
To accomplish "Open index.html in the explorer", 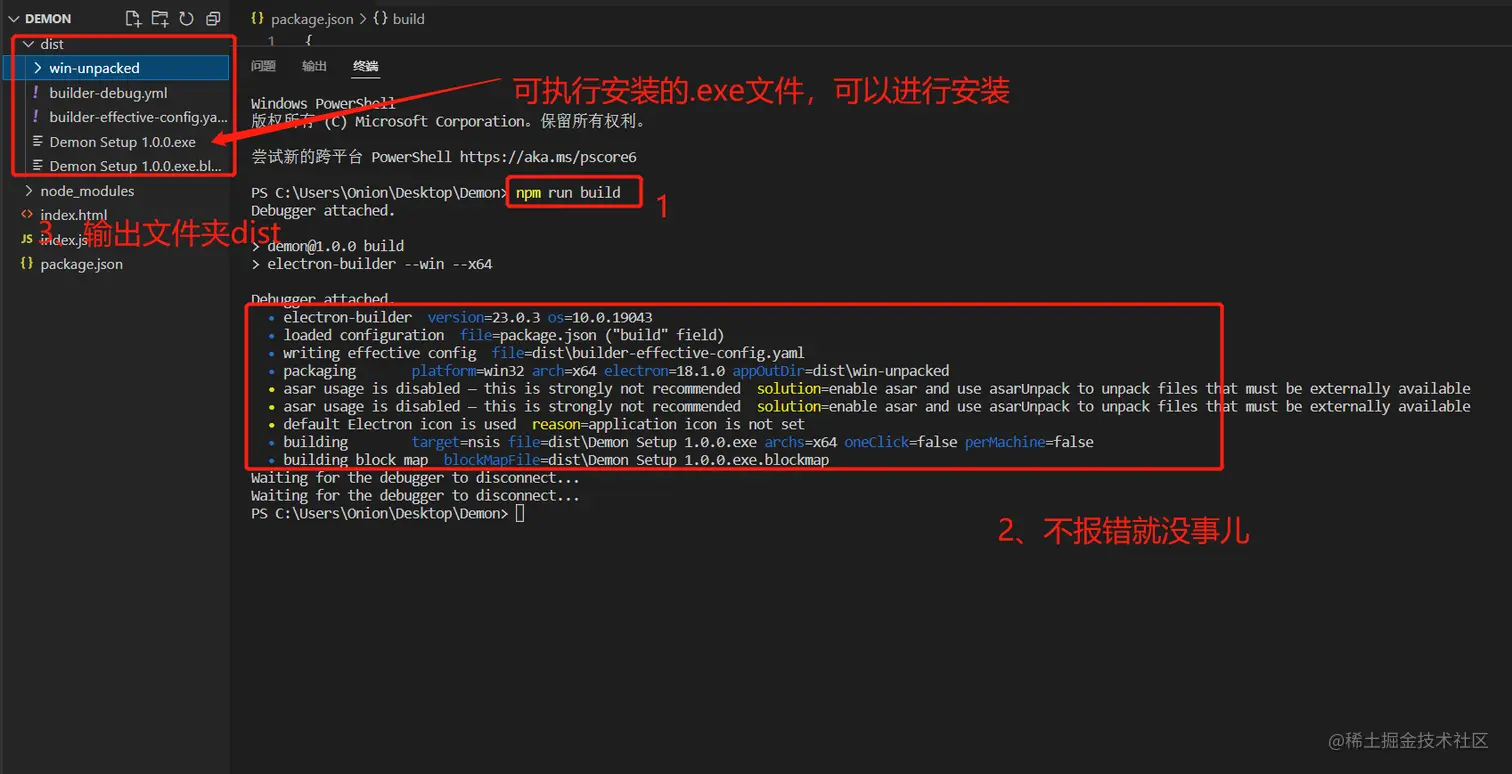I will pyautogui.click(x=74, y=215).
